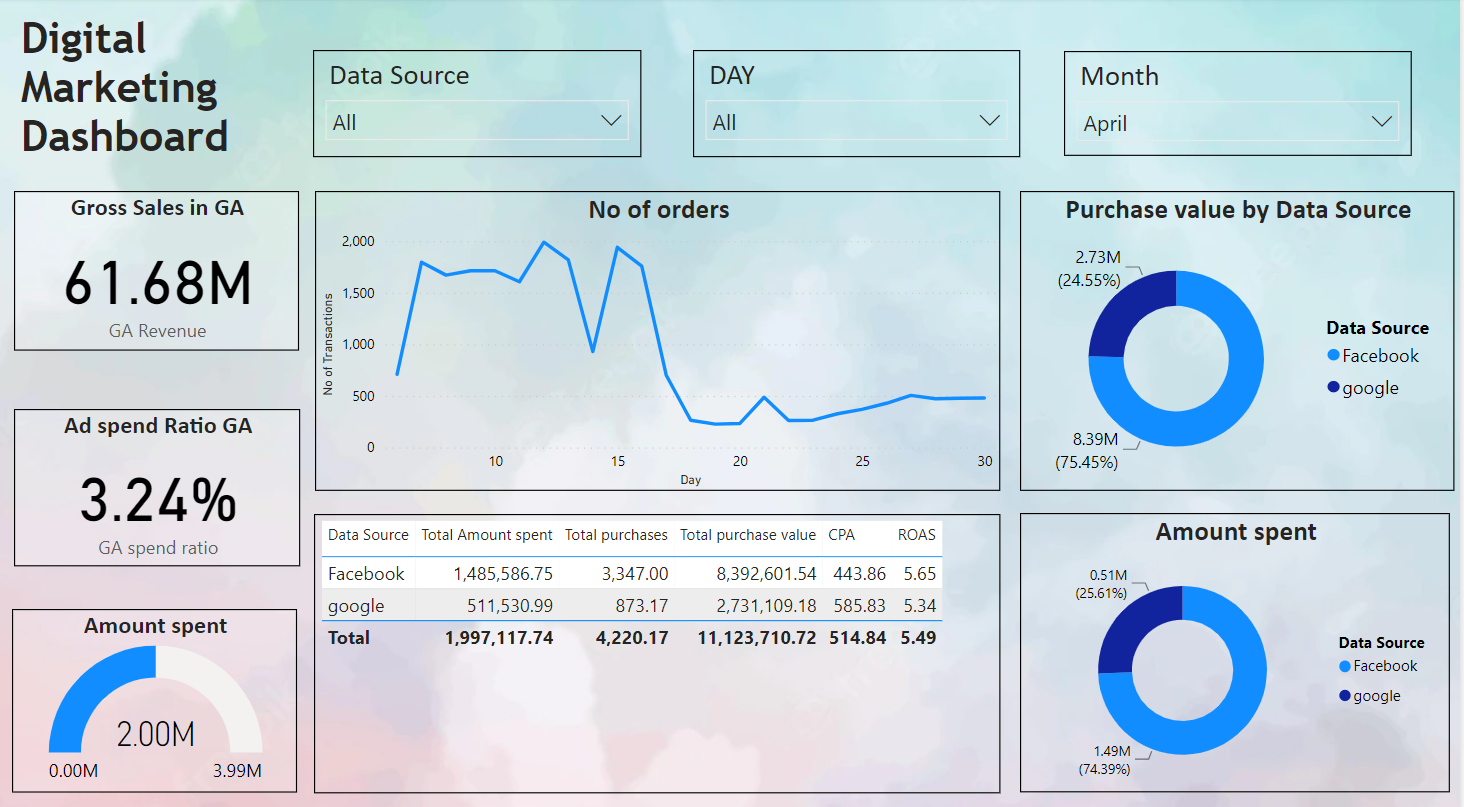Open the Month dropdown showing April

click(x=1381, y=122)
